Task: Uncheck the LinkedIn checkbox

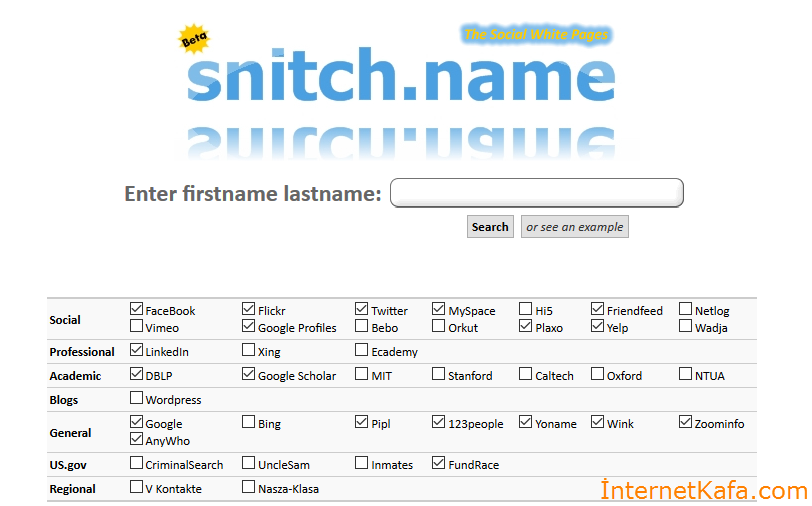Action: [x=136, y=350]
